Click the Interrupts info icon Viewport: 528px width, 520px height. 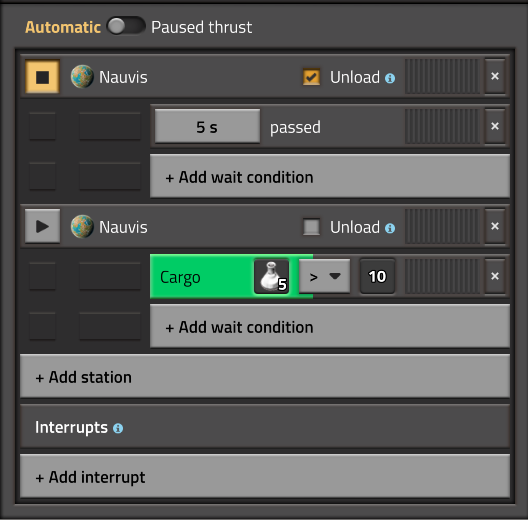(x=118, y=428)
